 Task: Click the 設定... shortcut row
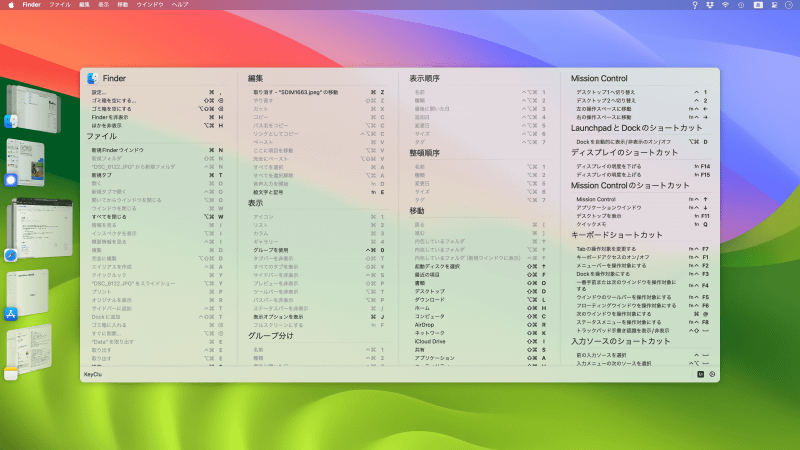coord(157,92)
